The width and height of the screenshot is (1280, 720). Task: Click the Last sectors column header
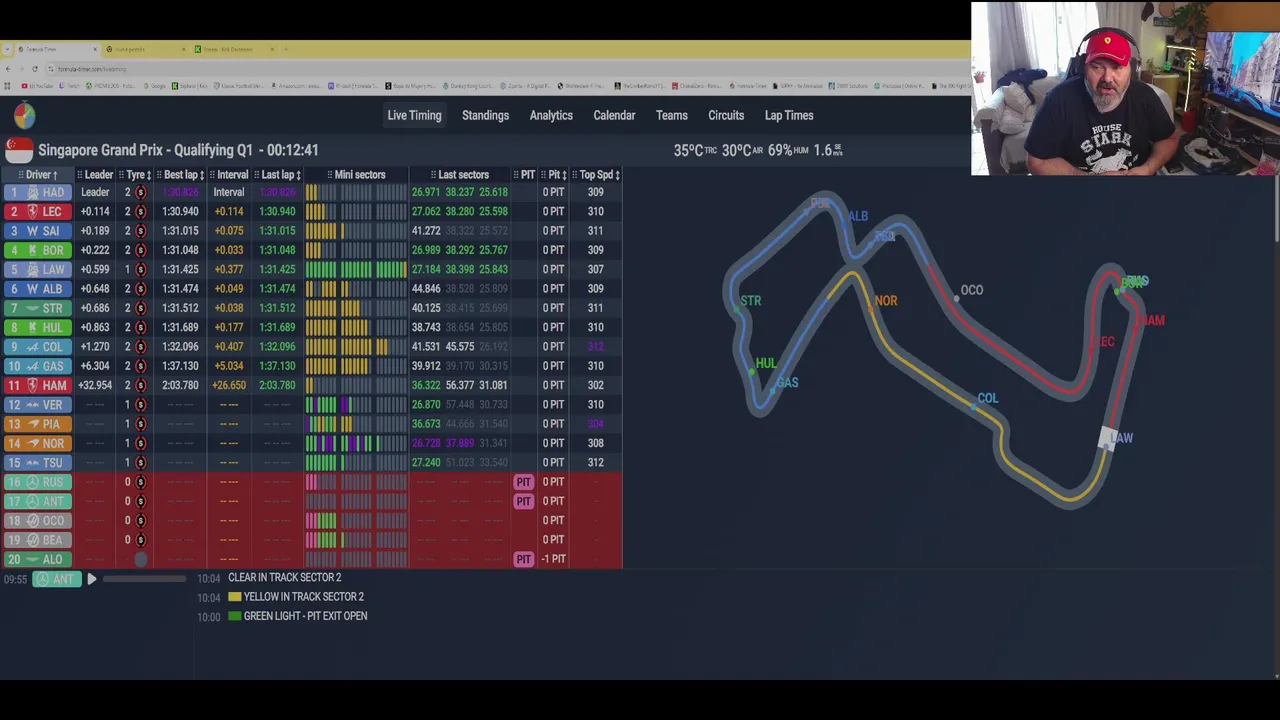(x=460, y=175)
